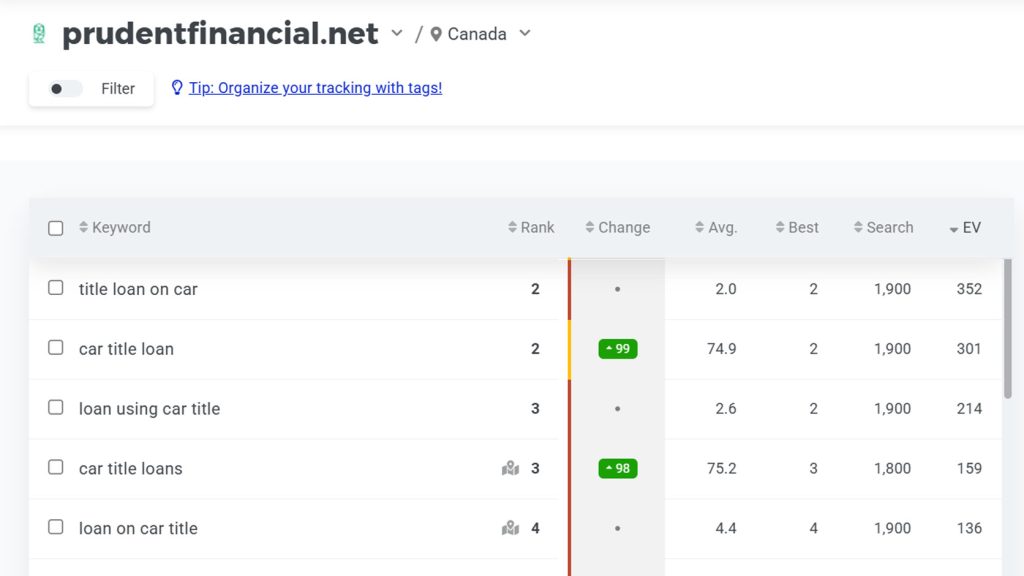
Task: Click keyword 'car title loan'
Action: point(126,349)
